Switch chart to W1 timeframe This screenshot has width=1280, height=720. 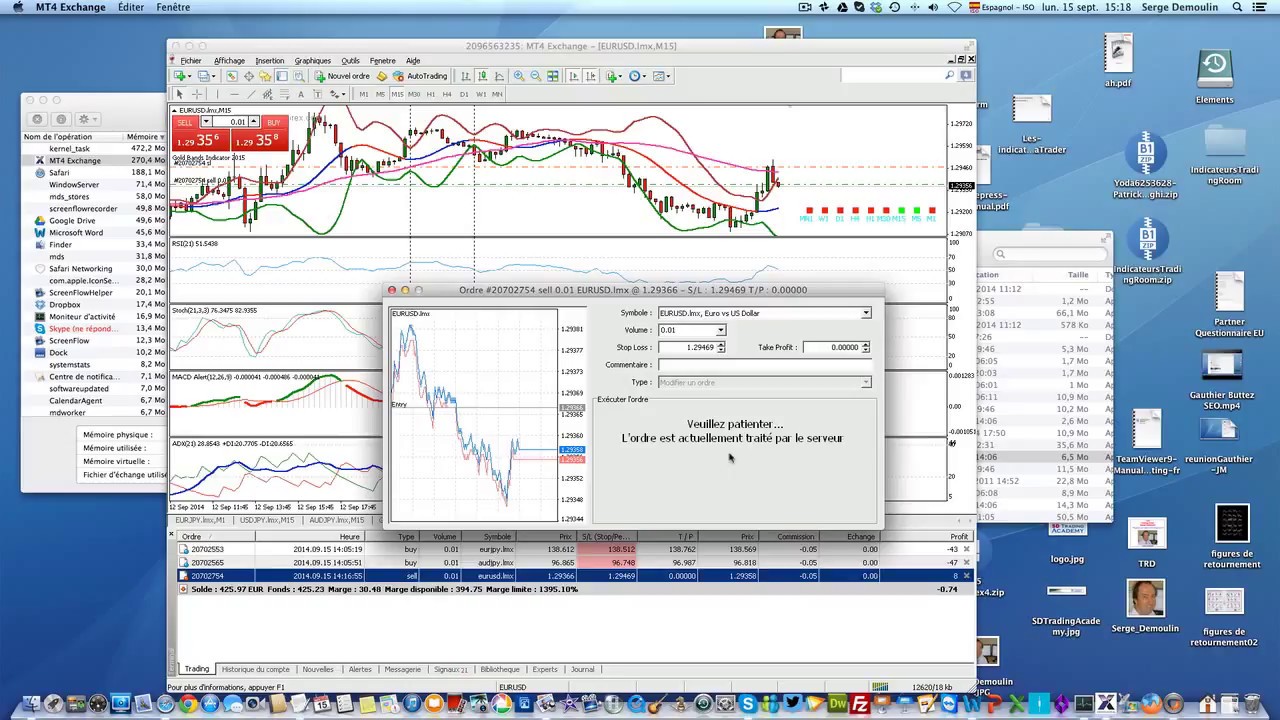pos(481,94)
